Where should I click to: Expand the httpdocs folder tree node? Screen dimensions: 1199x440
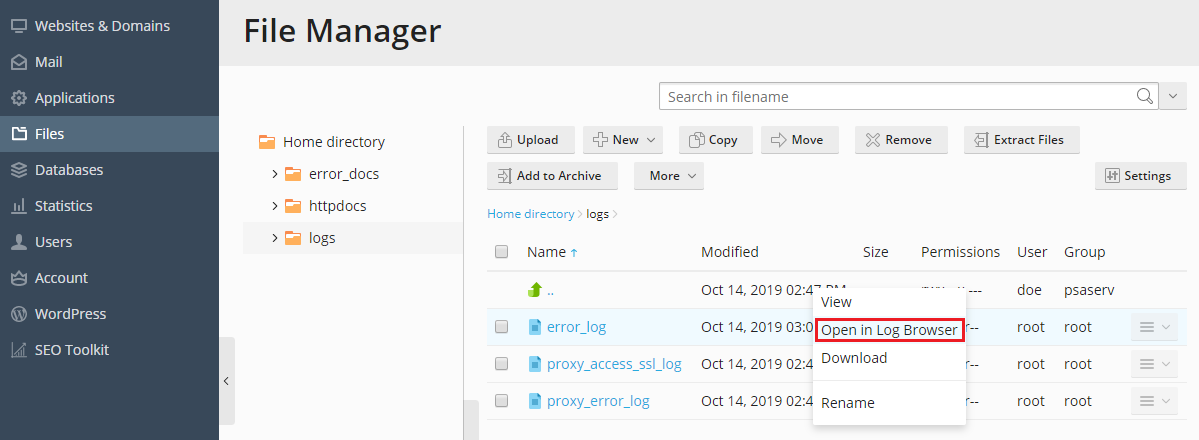point(275,206)
